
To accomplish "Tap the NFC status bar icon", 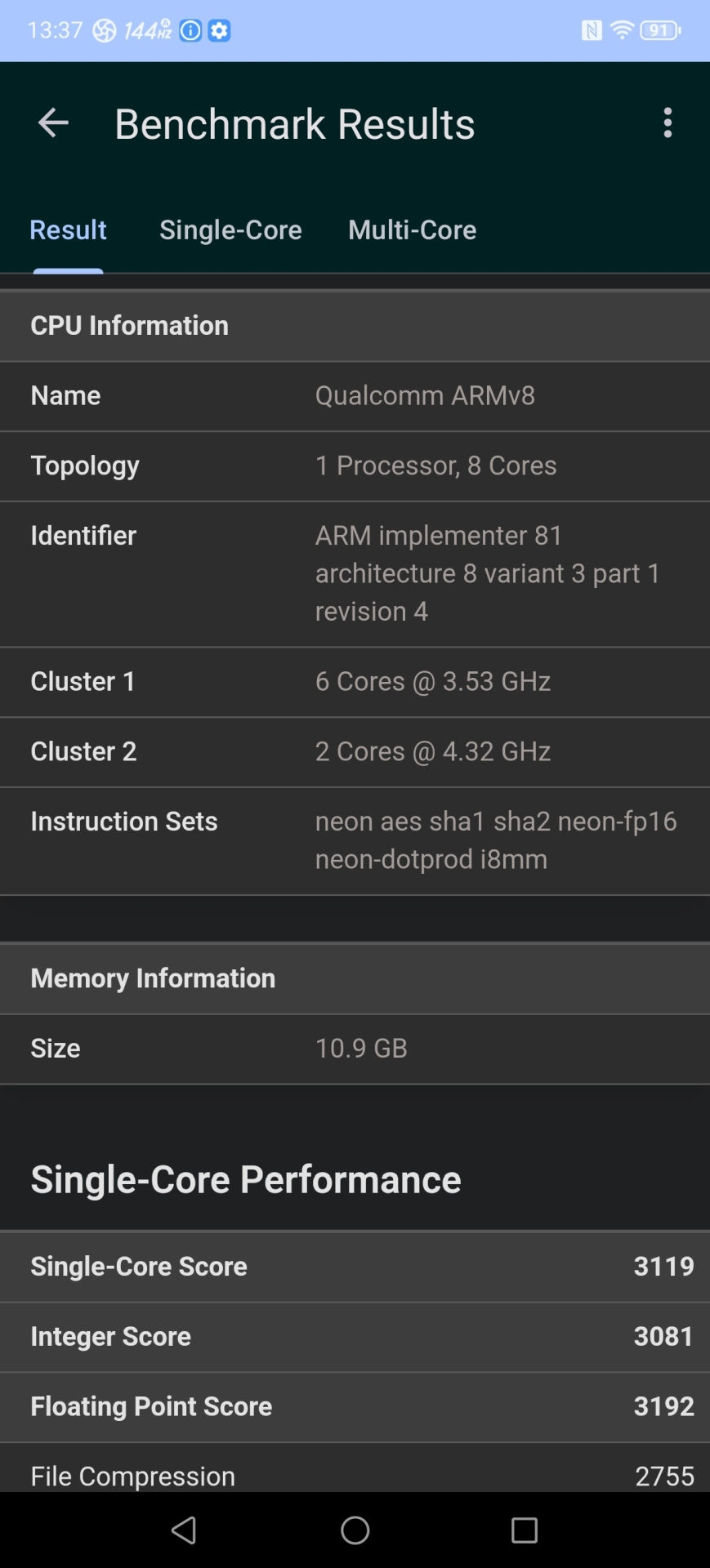I will click(592, 31).
